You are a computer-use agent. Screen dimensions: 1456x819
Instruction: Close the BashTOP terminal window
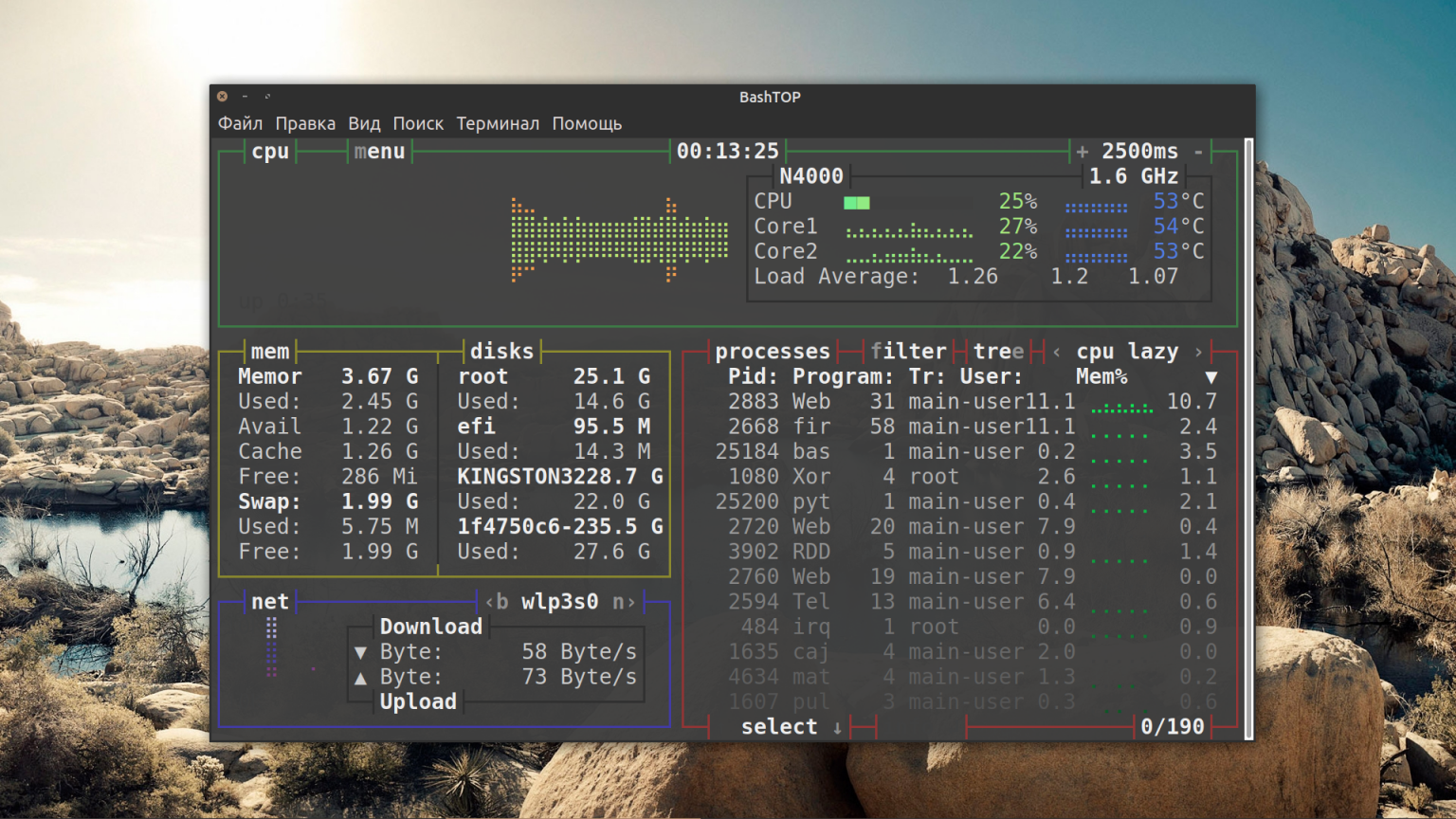222,97
